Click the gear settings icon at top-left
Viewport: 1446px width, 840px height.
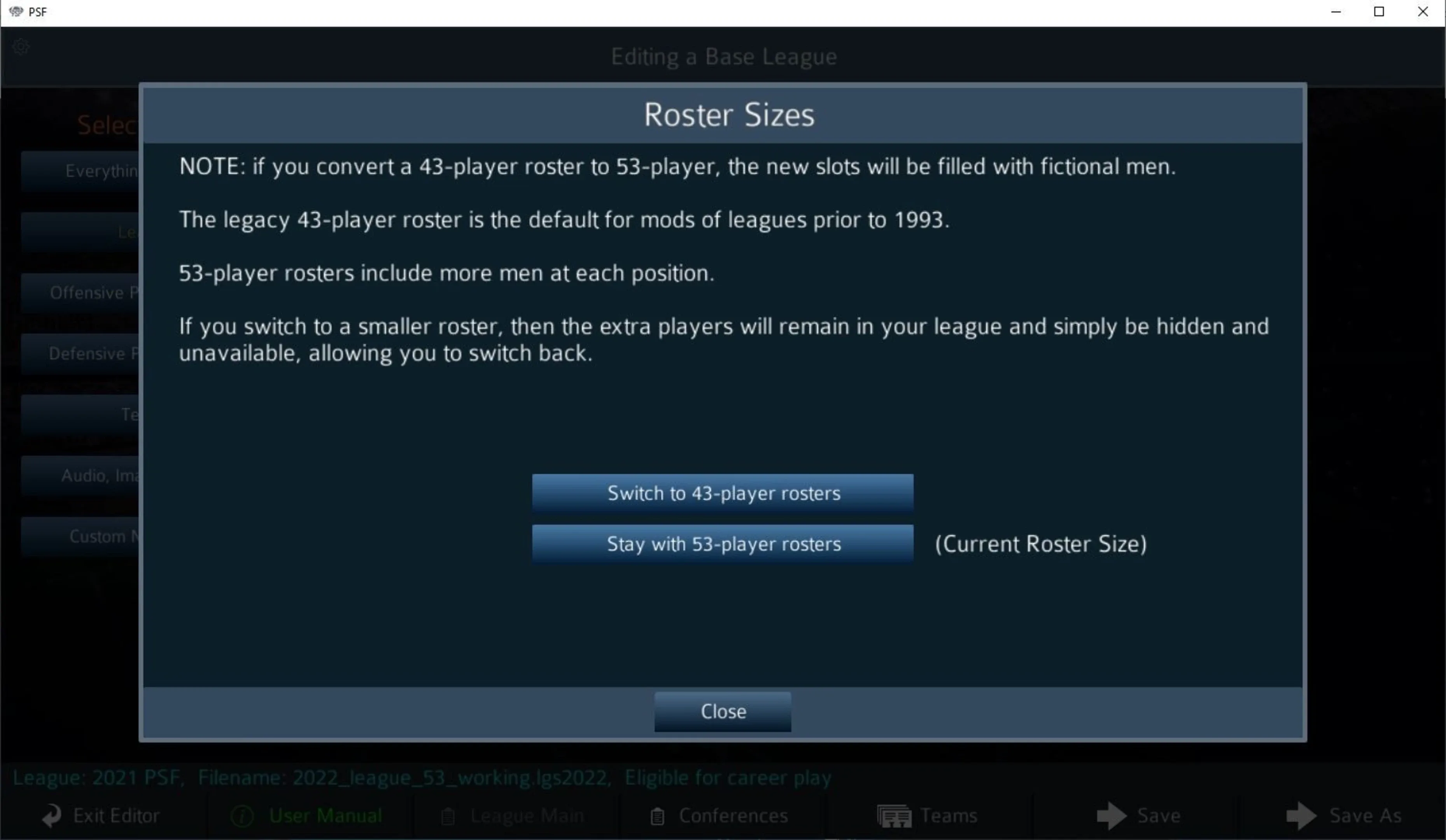coord(21,46)
